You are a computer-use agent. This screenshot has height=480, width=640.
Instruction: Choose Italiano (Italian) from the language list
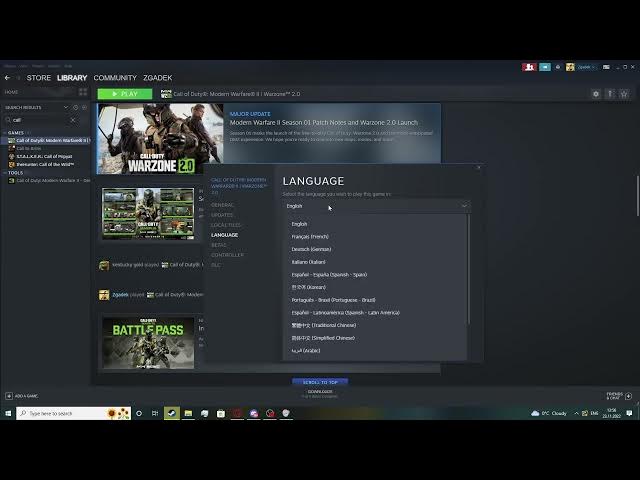pos(376,262)
